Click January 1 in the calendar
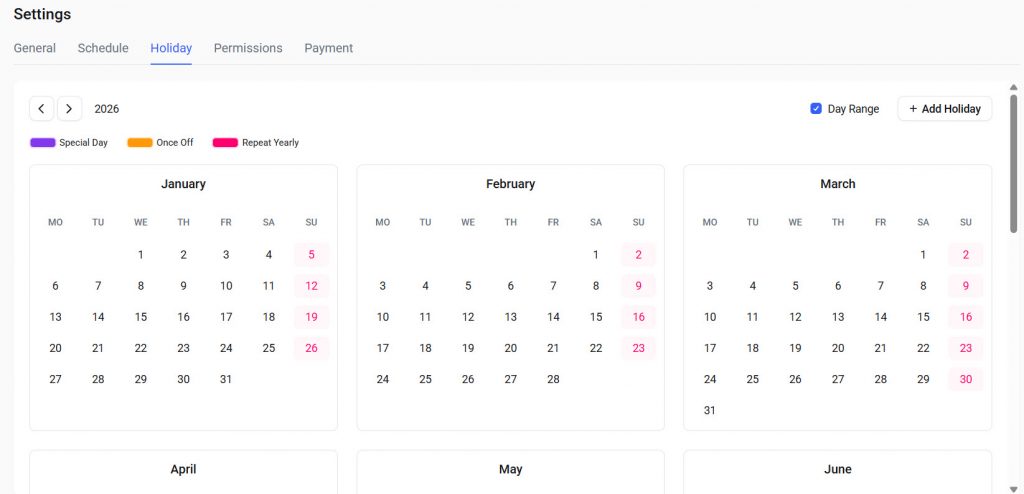Viewport: 1024px width, 494px height. pos(141,255)
